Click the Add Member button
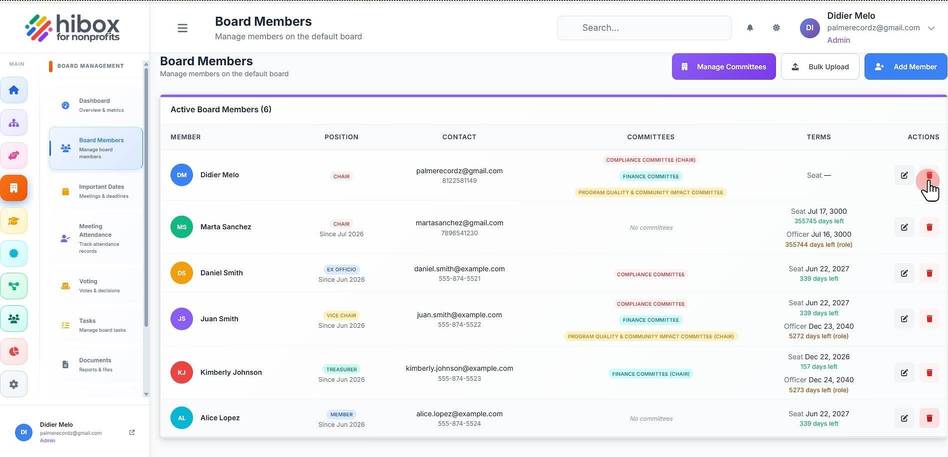This screenshot has width=948, height=457. click(906, 66)
